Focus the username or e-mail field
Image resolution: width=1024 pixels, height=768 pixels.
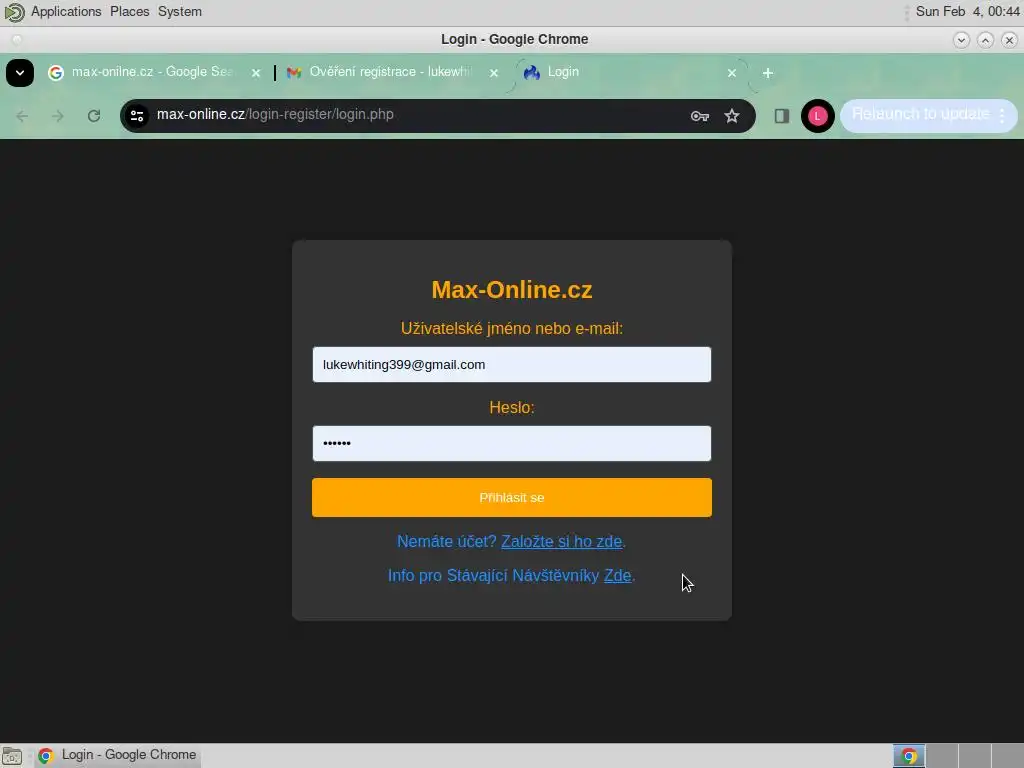[511, 364]
